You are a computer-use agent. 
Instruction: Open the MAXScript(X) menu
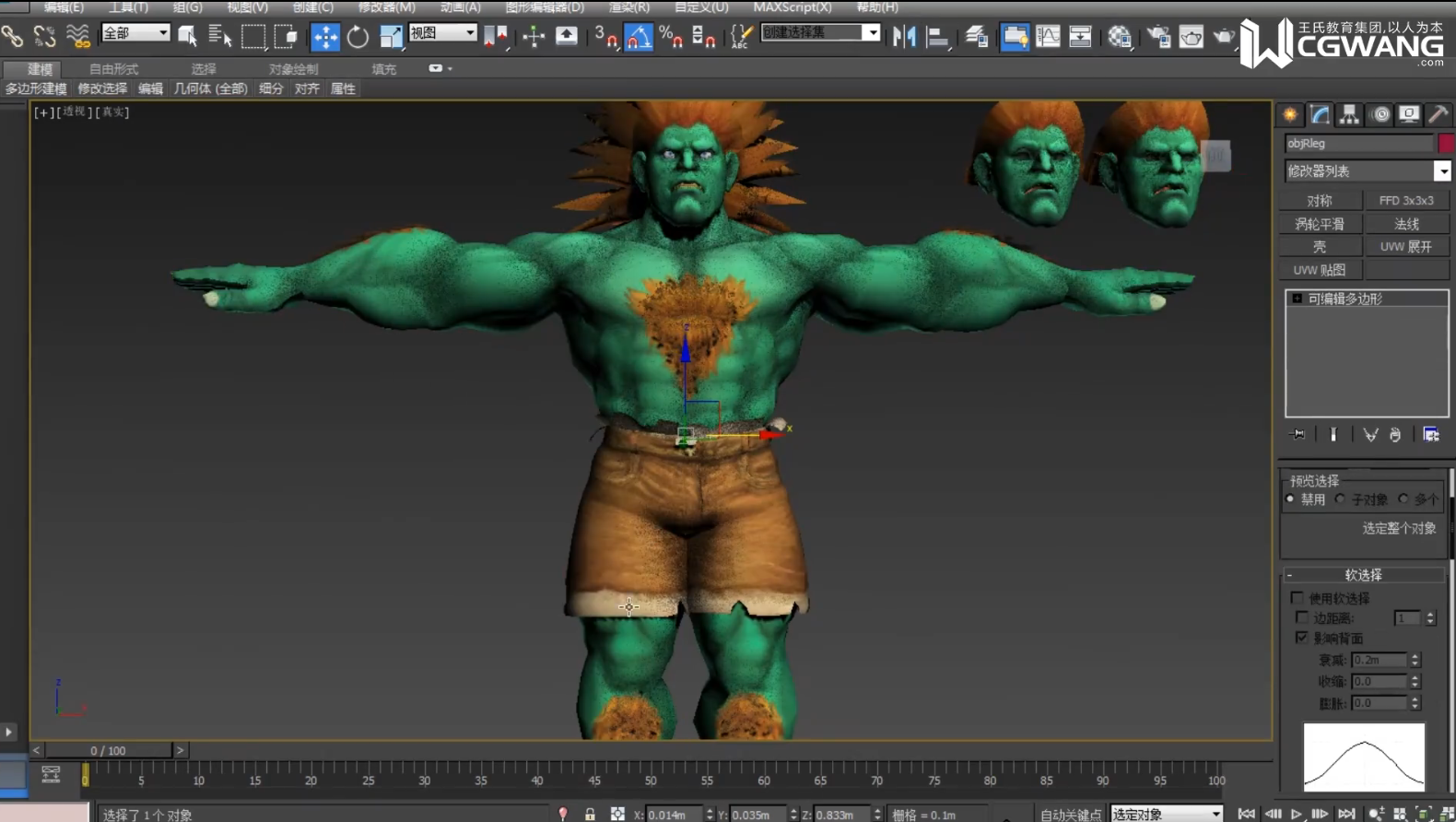pyautogui.click(x=793, y=7)
